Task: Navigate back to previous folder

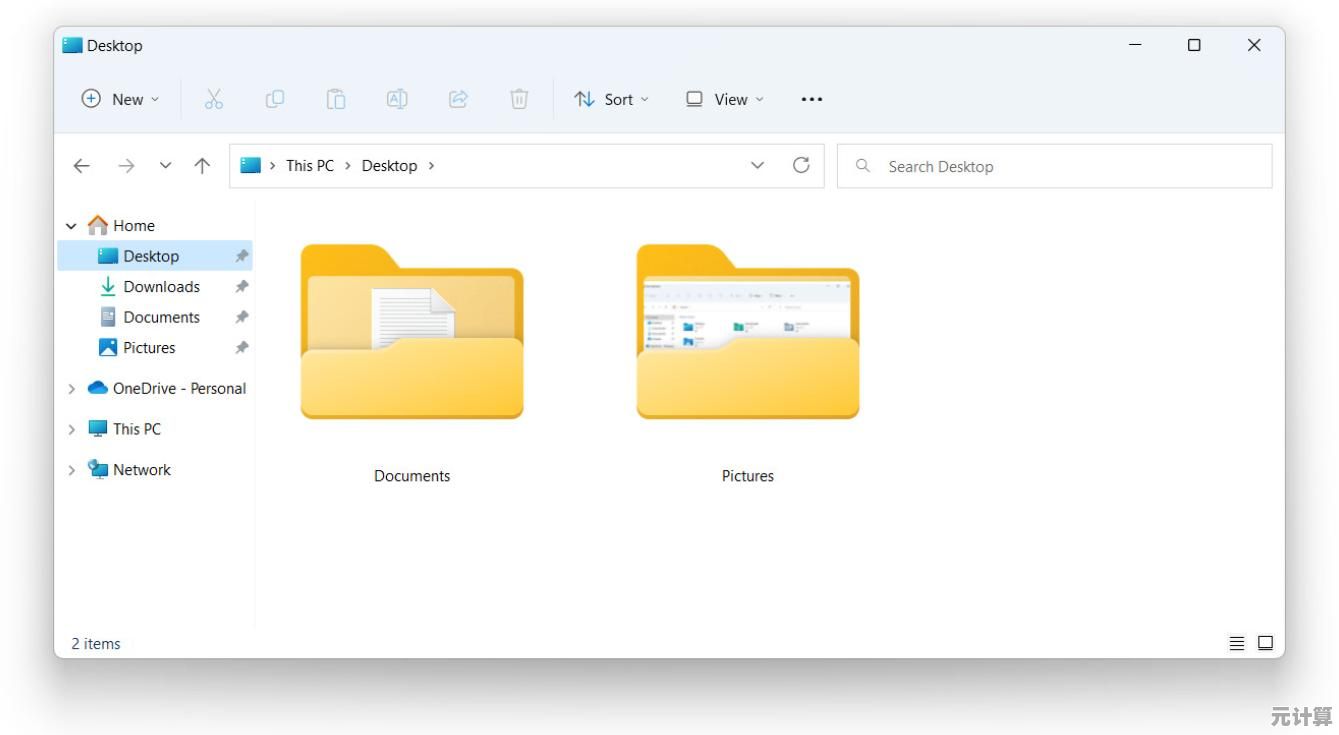Action: (x=82, y=166)
